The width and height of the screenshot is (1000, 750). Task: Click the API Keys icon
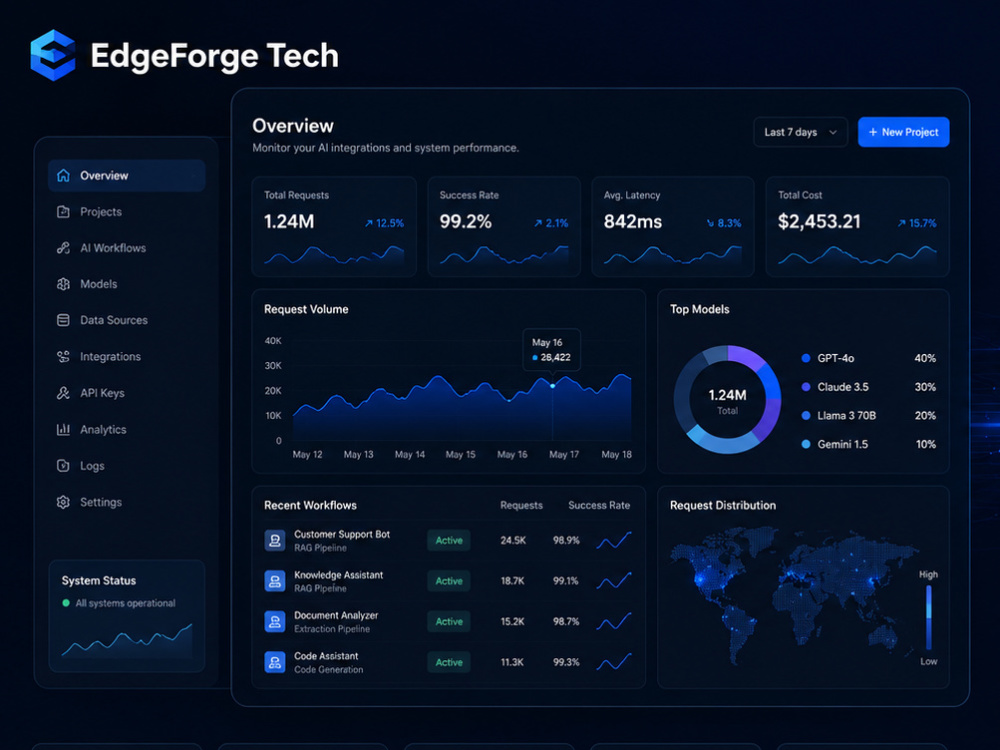pyautogui.click(x=63, y=393)
